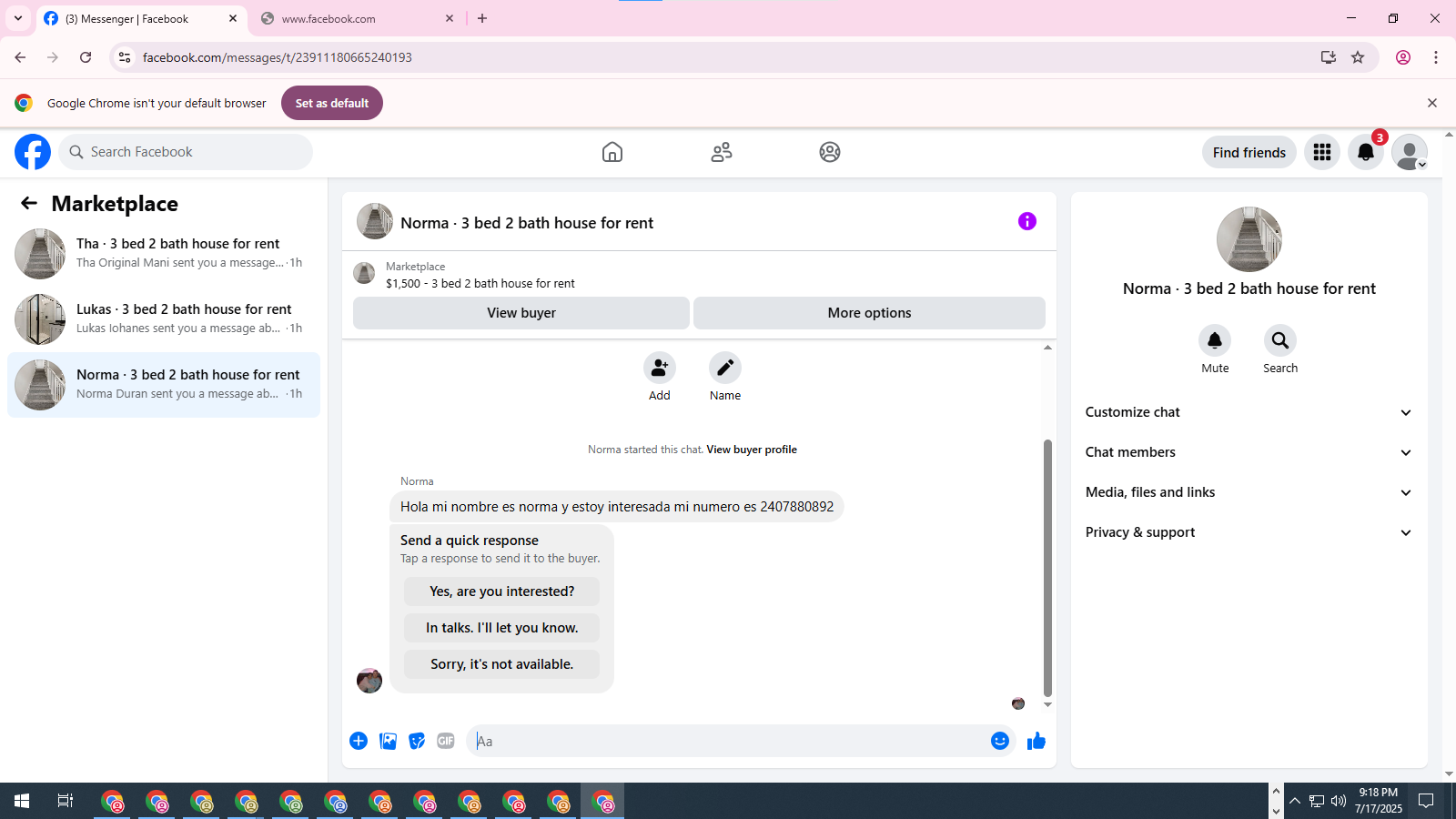Click the Find friends button
The width and height of the screenshot is (1456, 819).
point(1249,152)
